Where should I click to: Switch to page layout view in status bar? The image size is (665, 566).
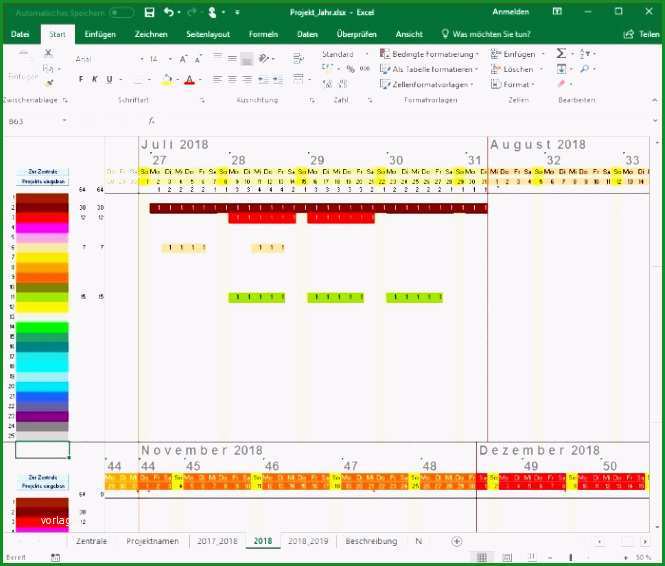coord(507,557)
